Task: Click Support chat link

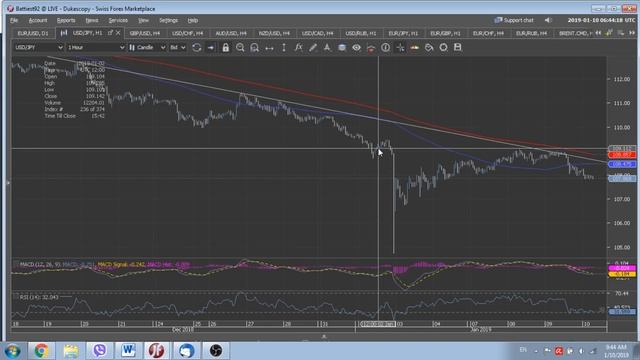Action: (514, 20)
